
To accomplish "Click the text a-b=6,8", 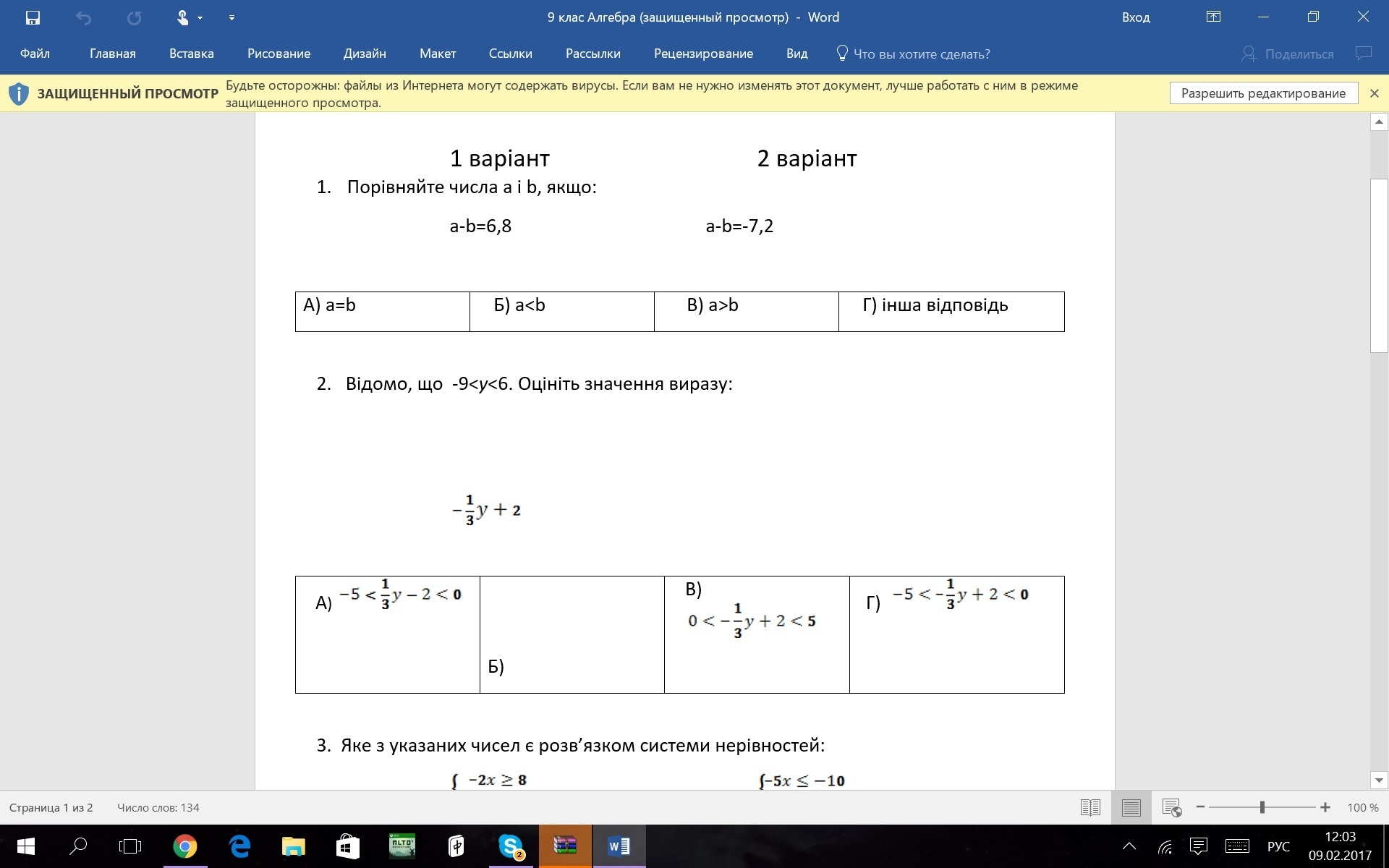I will (x=480, y=226).
